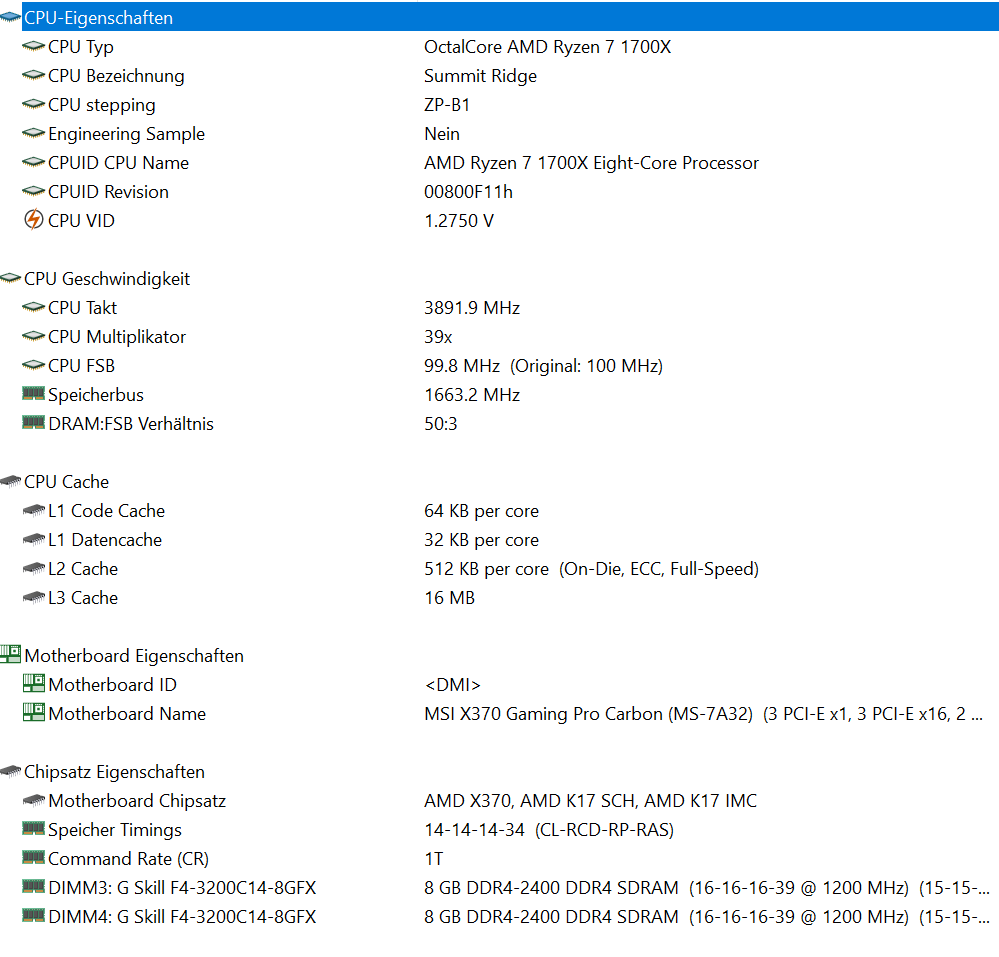Select the 14-14-14-34 timings value

click(x=549, y=830)
